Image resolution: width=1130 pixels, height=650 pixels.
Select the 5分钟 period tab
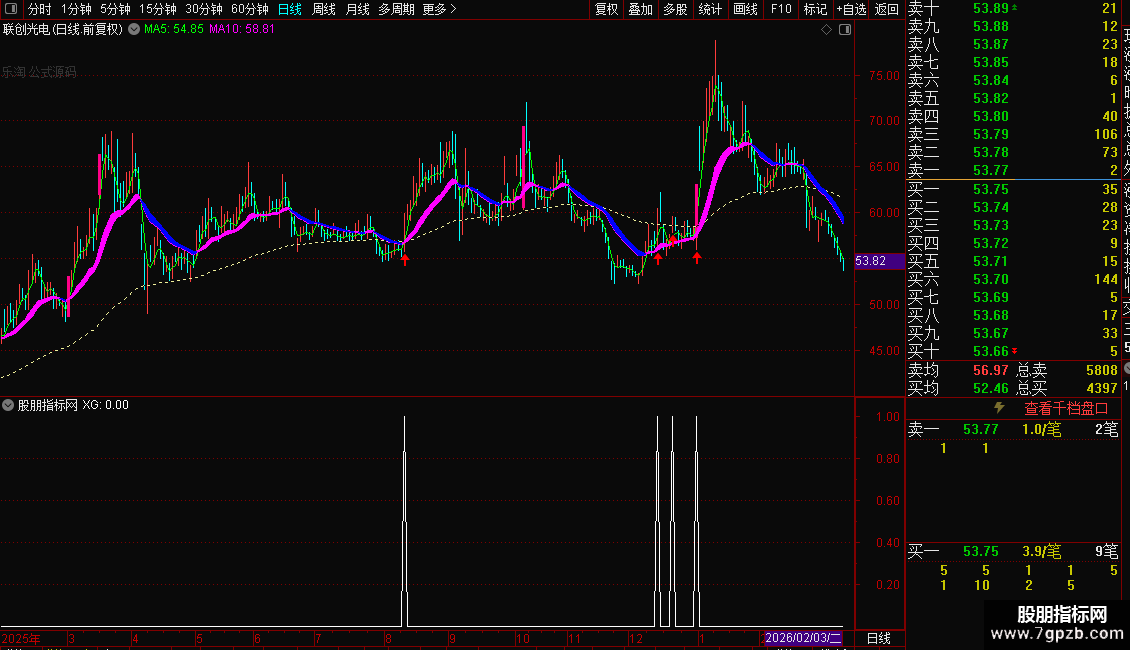(115, 9)
